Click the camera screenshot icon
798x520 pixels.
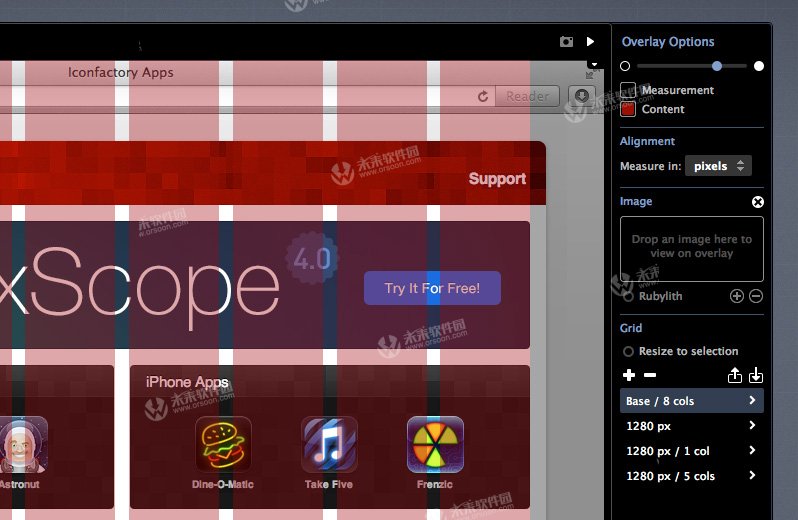(566, 41)
